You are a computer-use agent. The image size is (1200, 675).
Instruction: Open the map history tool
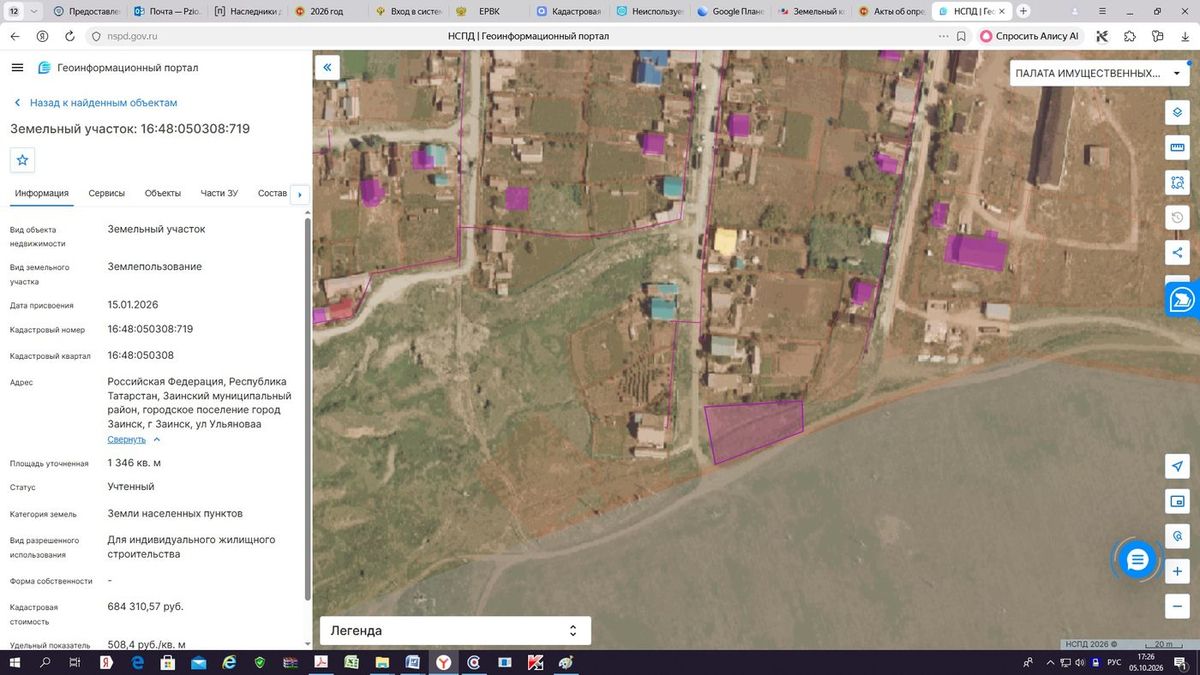pos(1178,218)
